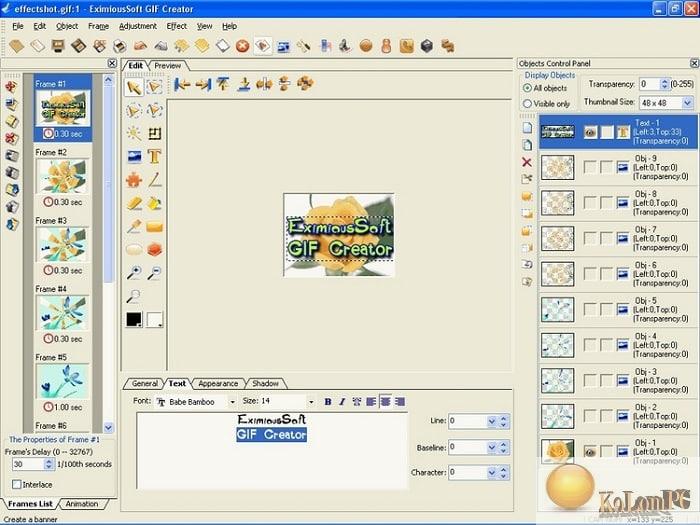Viewport: 700px width, 525px height.
Task: Select the image picture tool
Action: point(133,157)
